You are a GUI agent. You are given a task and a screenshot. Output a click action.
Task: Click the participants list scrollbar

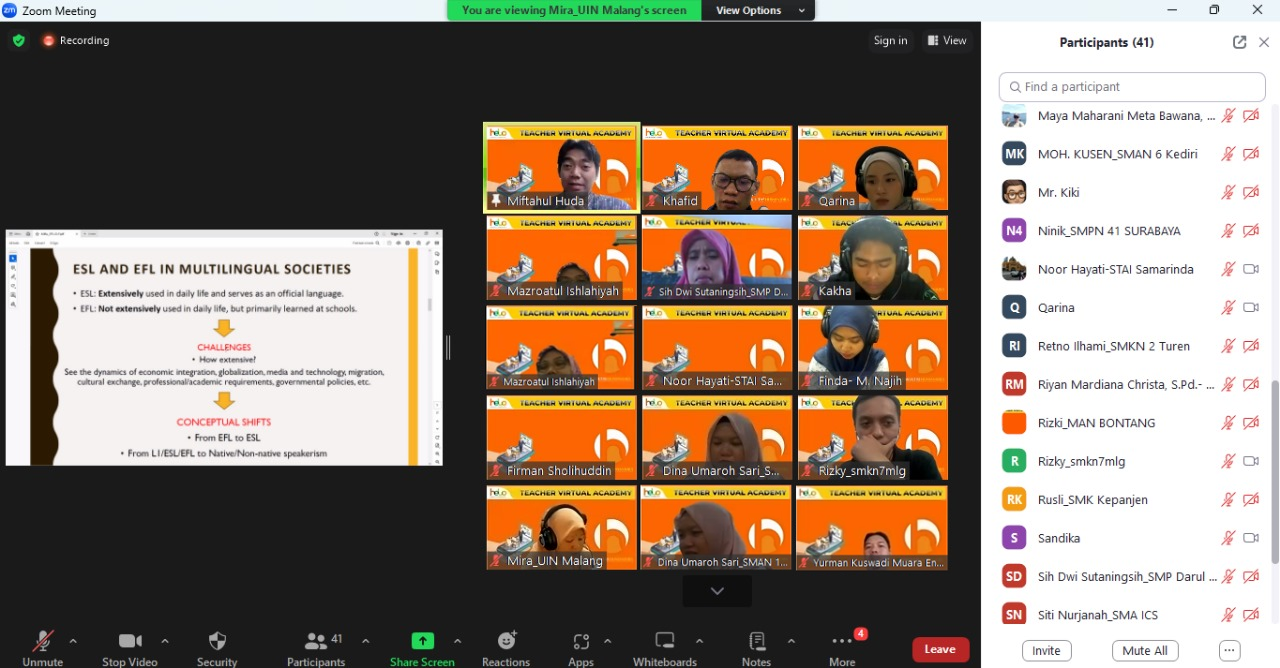pyautogui.click(x=1274, y=470)
